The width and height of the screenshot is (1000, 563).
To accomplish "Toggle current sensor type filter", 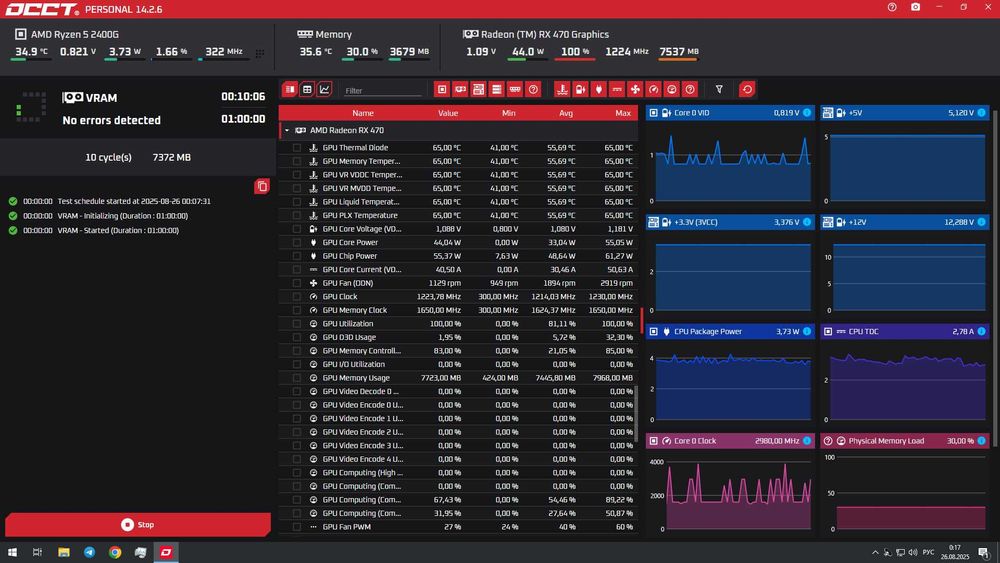I will (x=617, y=89).
